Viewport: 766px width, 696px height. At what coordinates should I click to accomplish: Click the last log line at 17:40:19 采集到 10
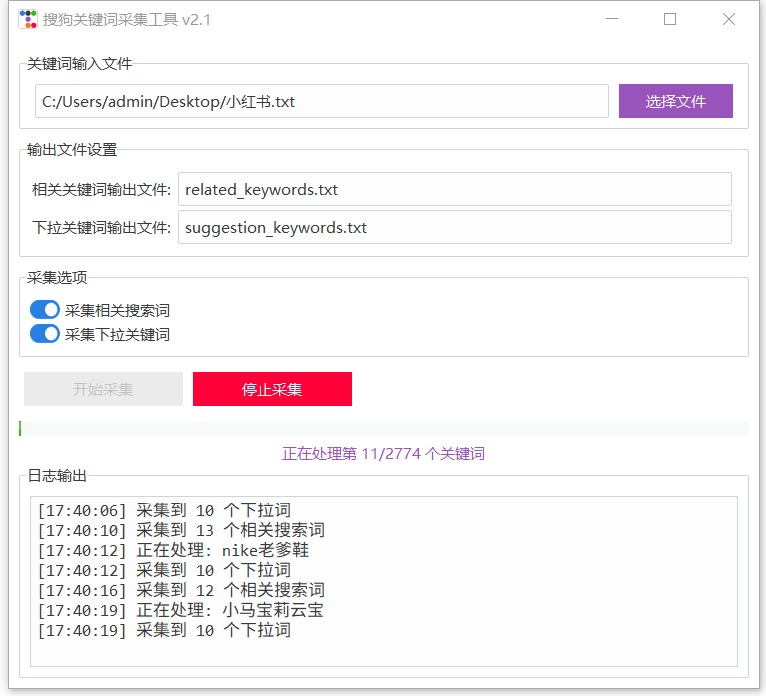click(165, 631)
